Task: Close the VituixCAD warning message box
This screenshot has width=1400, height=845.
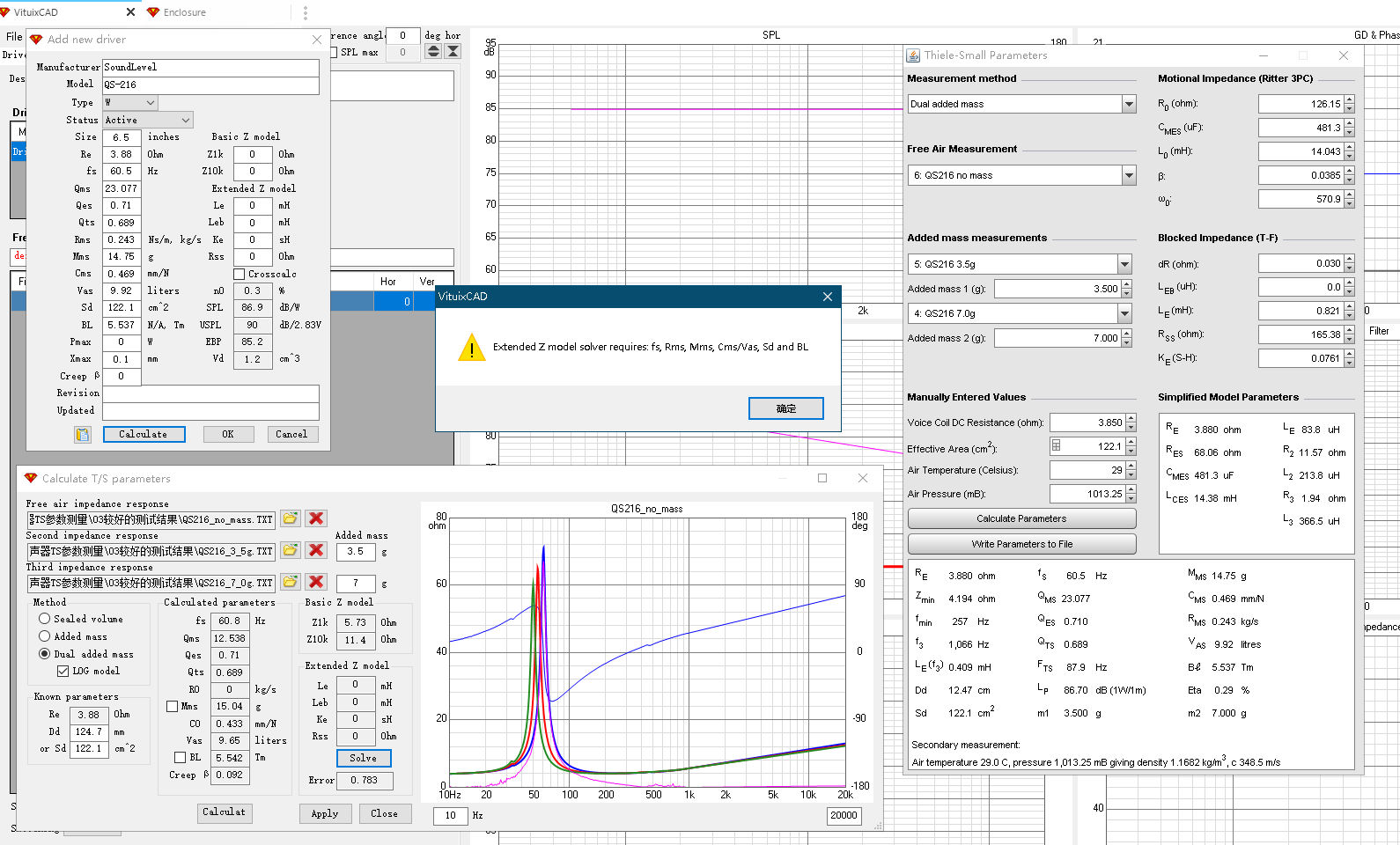Action: 828,297
